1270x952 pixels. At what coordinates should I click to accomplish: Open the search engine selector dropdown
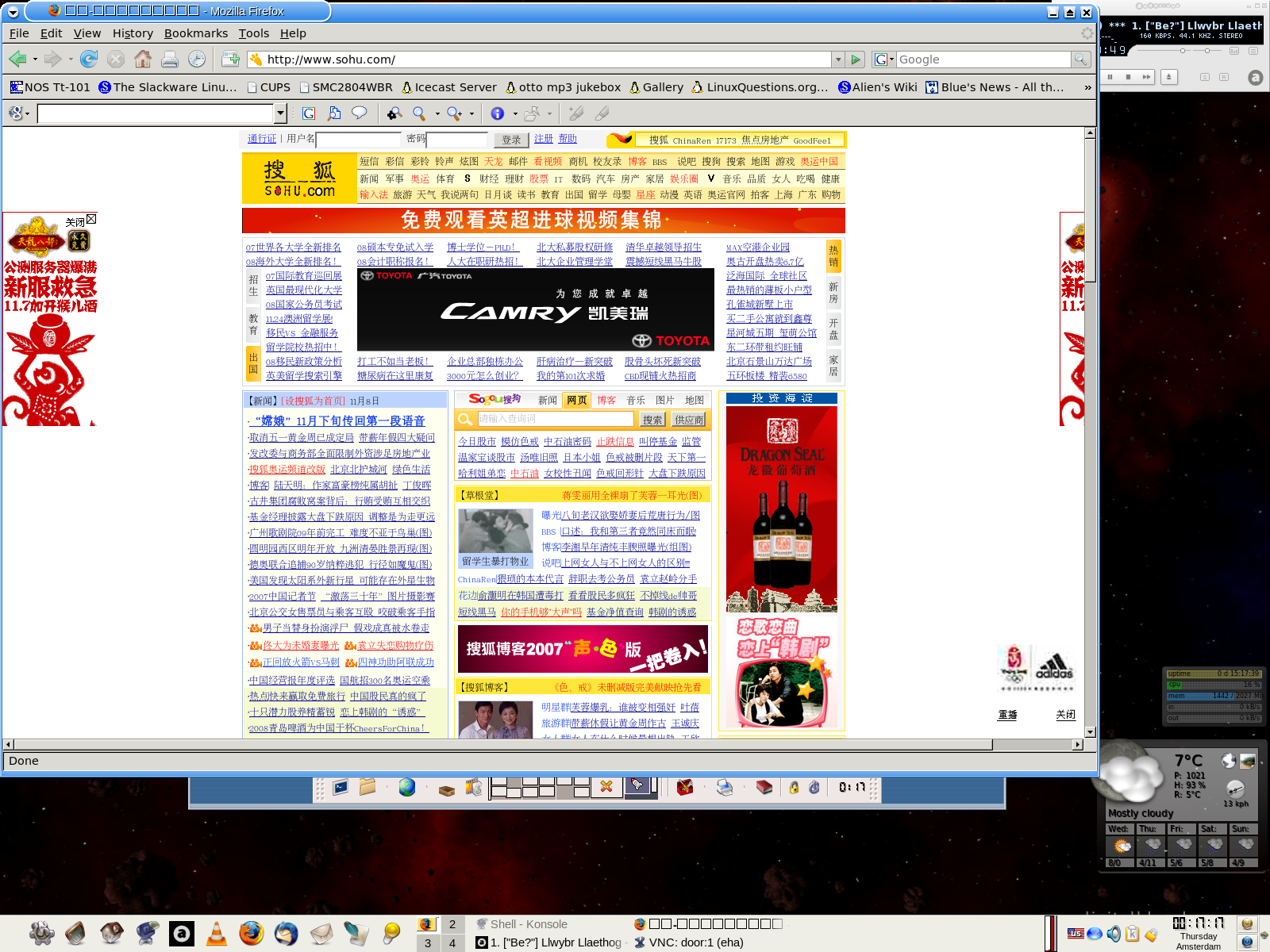883,59
